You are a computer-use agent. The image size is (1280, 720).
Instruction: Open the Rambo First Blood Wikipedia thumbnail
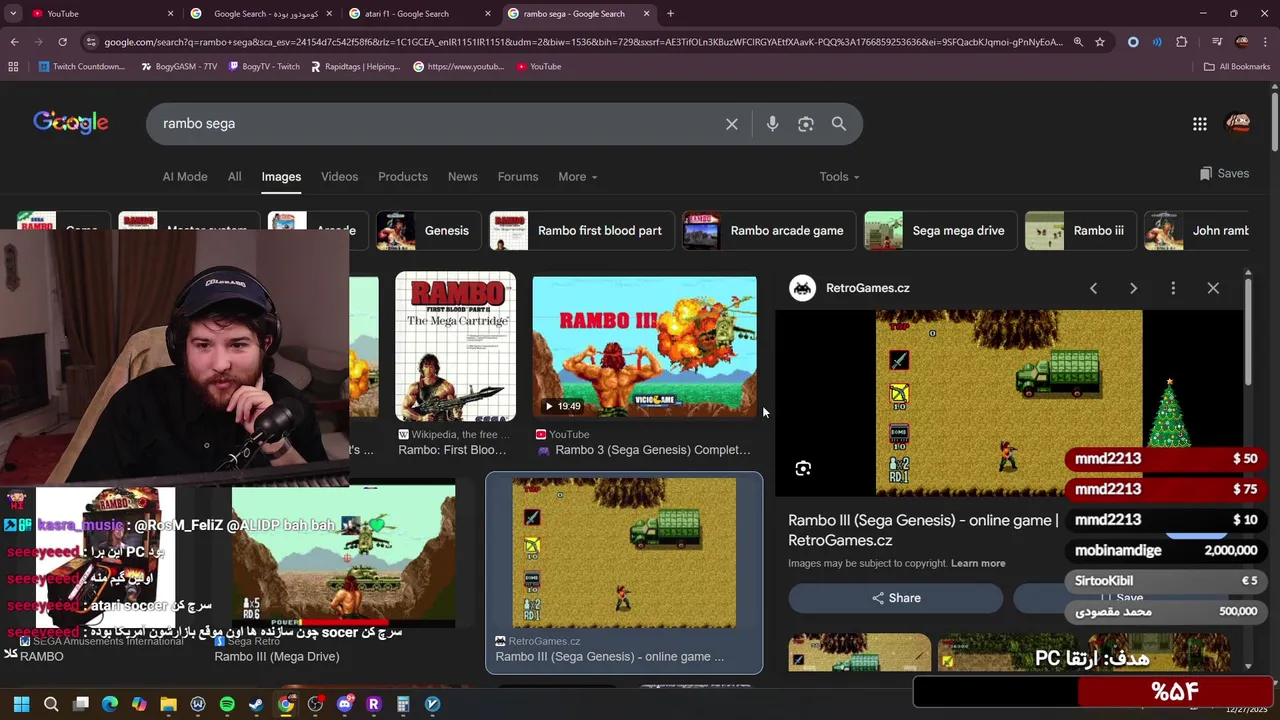[456, 347]
